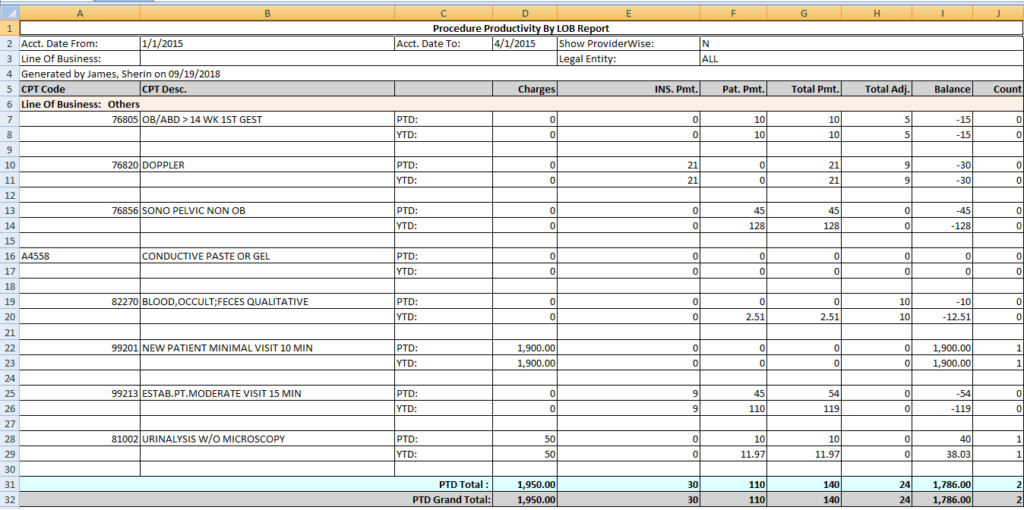Click BLOOD,OCCULT;FECES QUALITATIVE cell
This screenshot has height=510, width=1024.
[267, 302]
